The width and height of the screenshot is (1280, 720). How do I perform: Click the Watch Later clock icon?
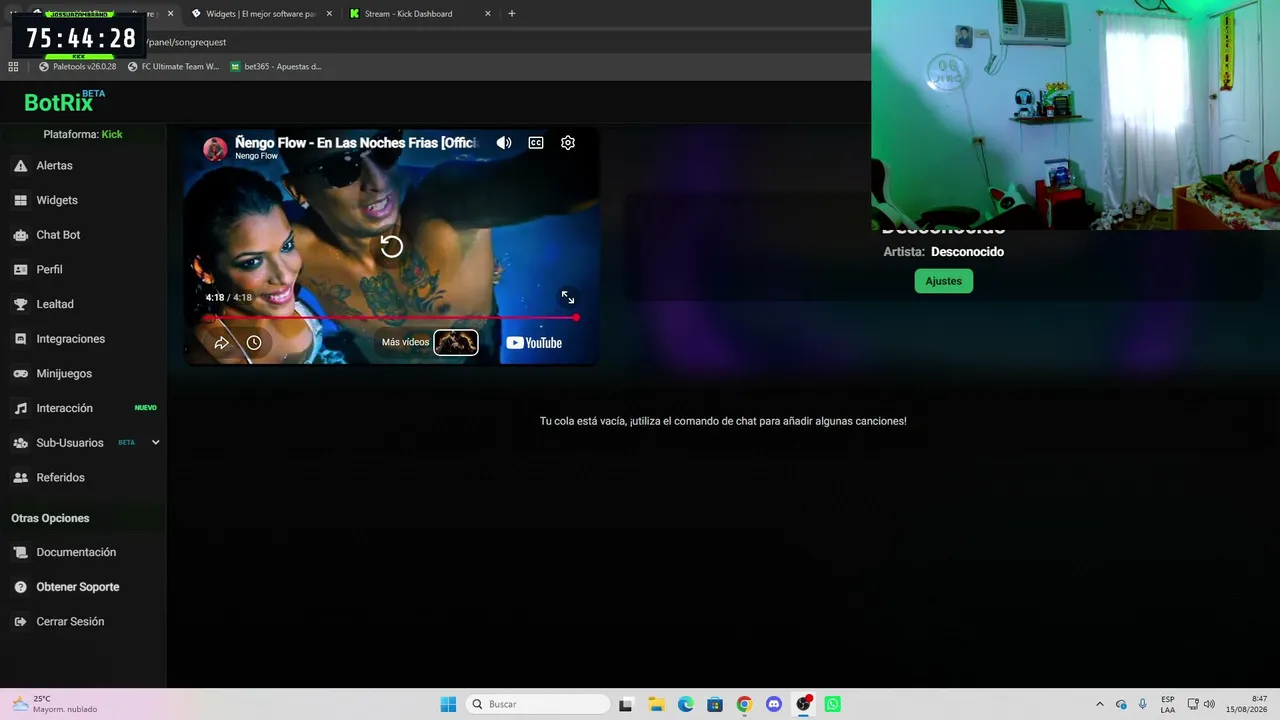[x=254, y=343]
